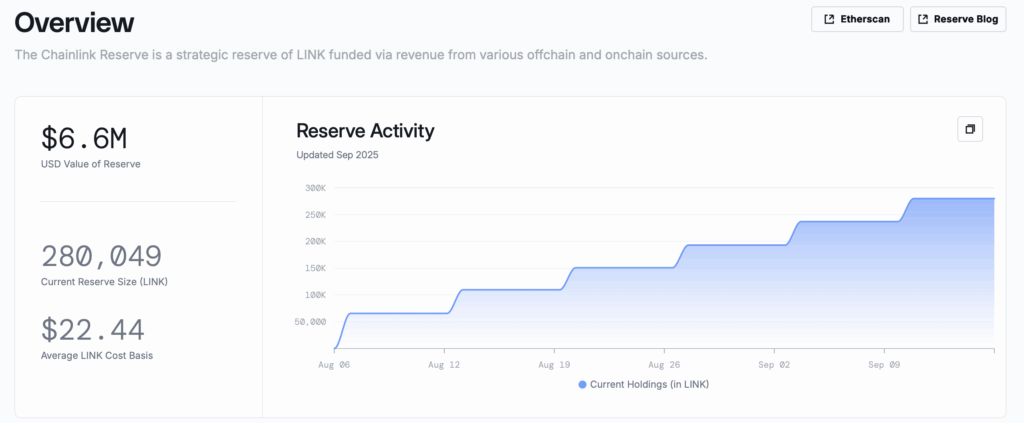Select the $6.6M reserve value

coord(84,138)
